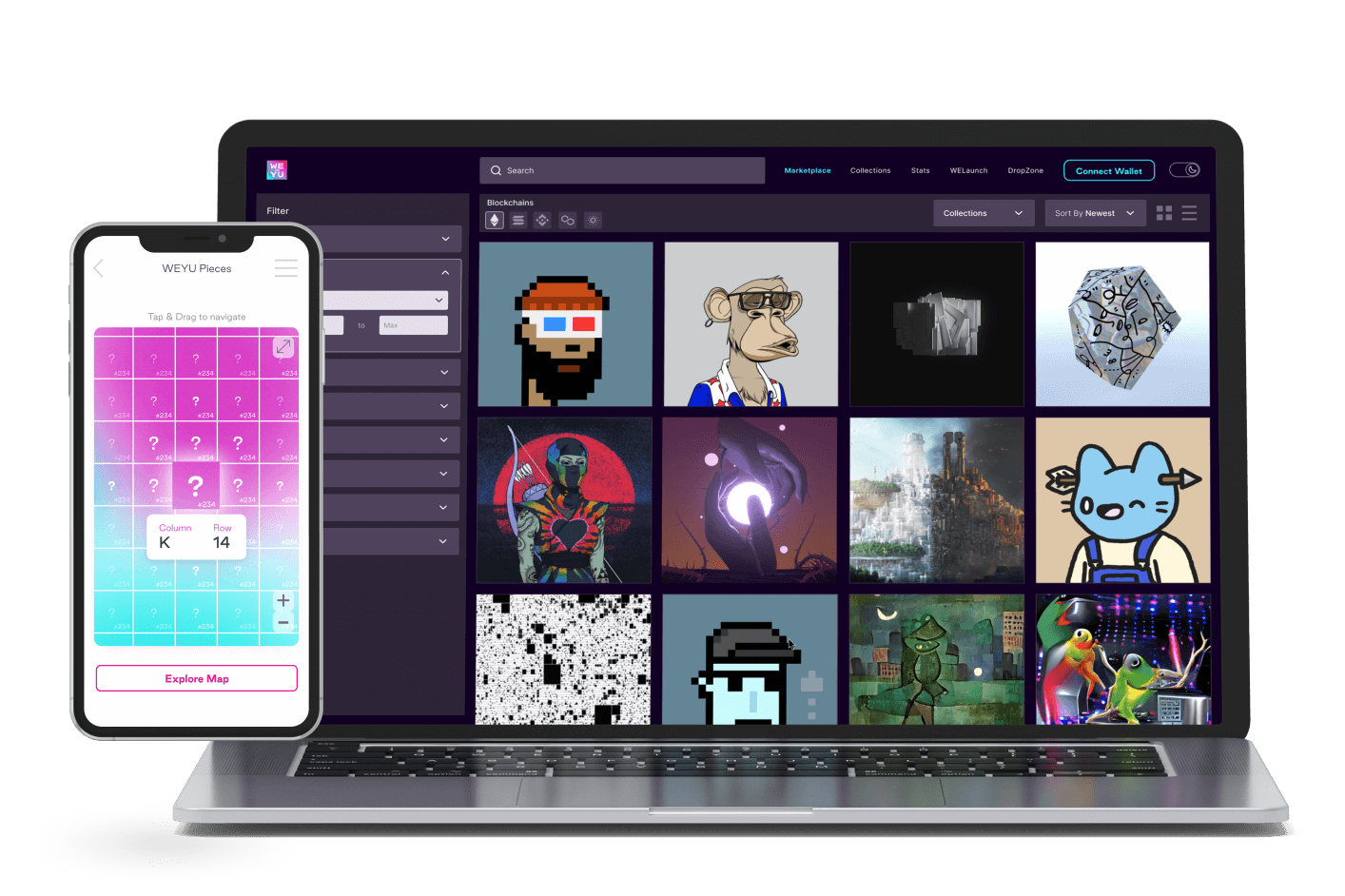Toggle dark mode switch
Screen dimensions: 1345x896
coord(1184,170)
